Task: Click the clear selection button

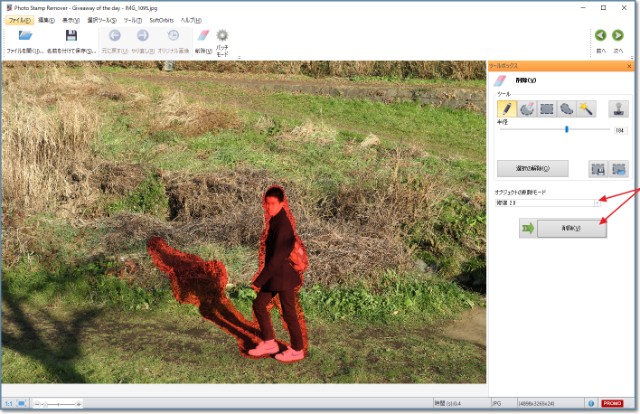Action: pyautogui.click(x=532, y=168)
